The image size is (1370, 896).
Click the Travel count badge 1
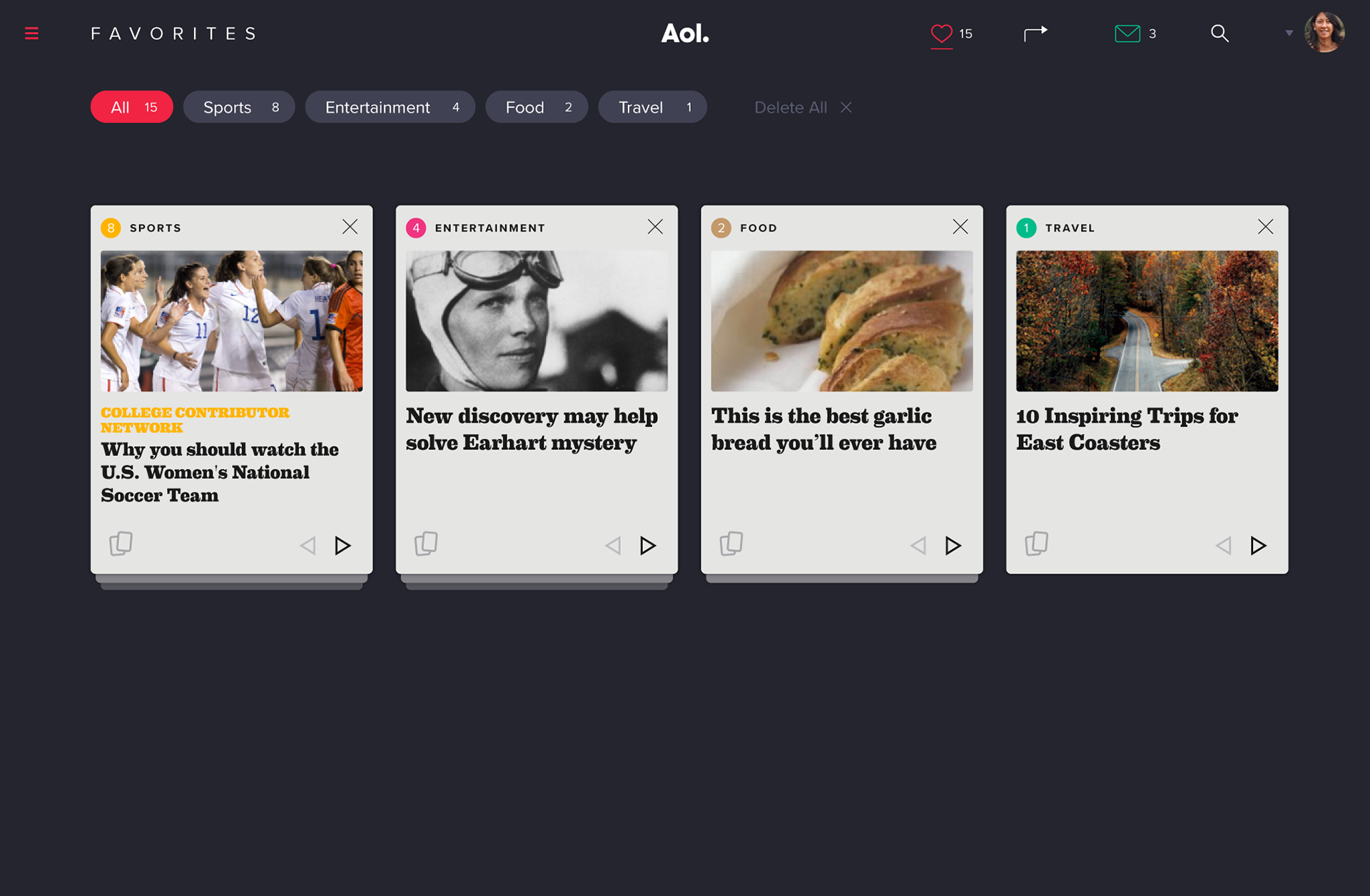pos(1026,228)
